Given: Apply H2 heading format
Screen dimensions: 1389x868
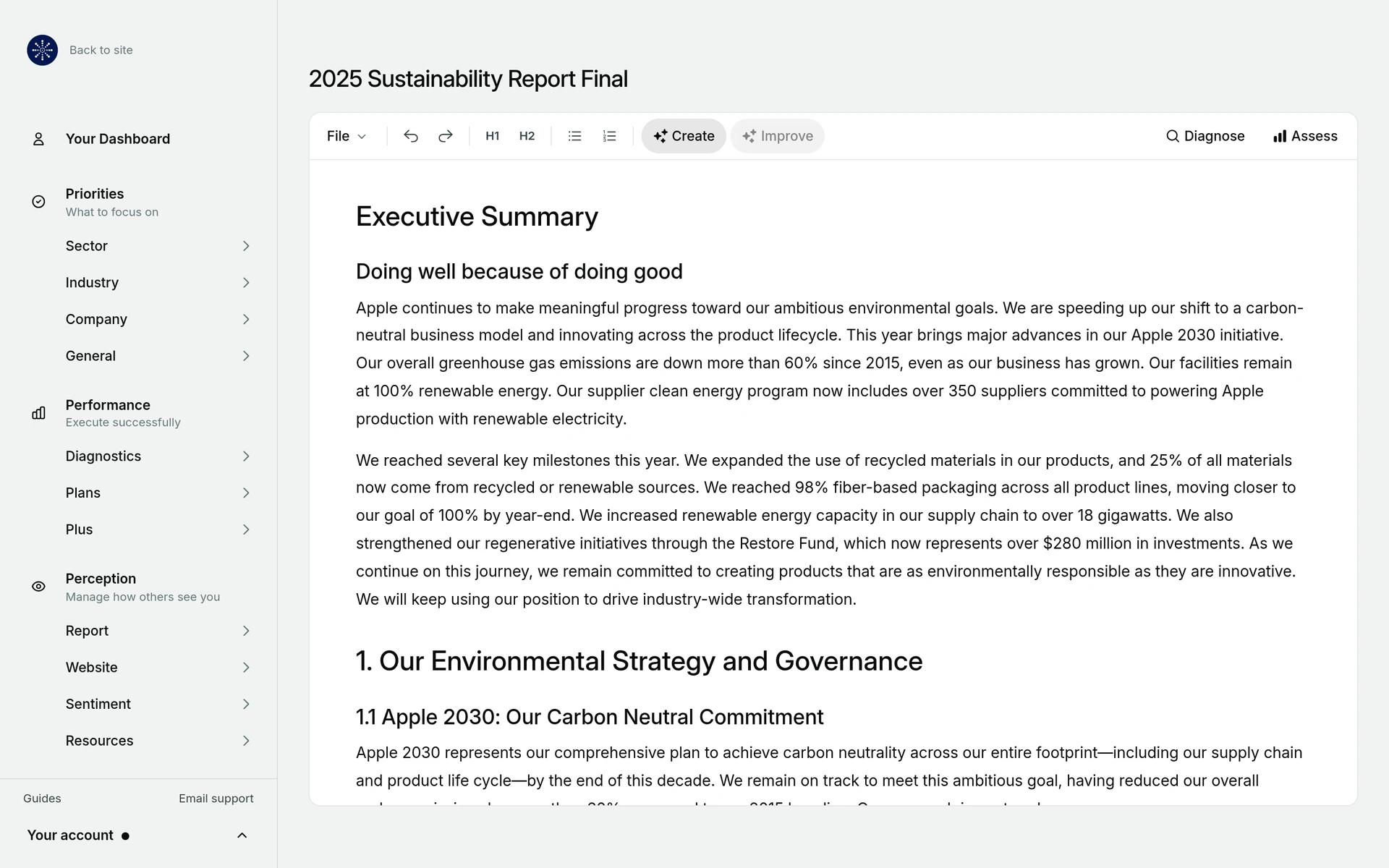Looking at the screenshot, I should click(527, 136).
